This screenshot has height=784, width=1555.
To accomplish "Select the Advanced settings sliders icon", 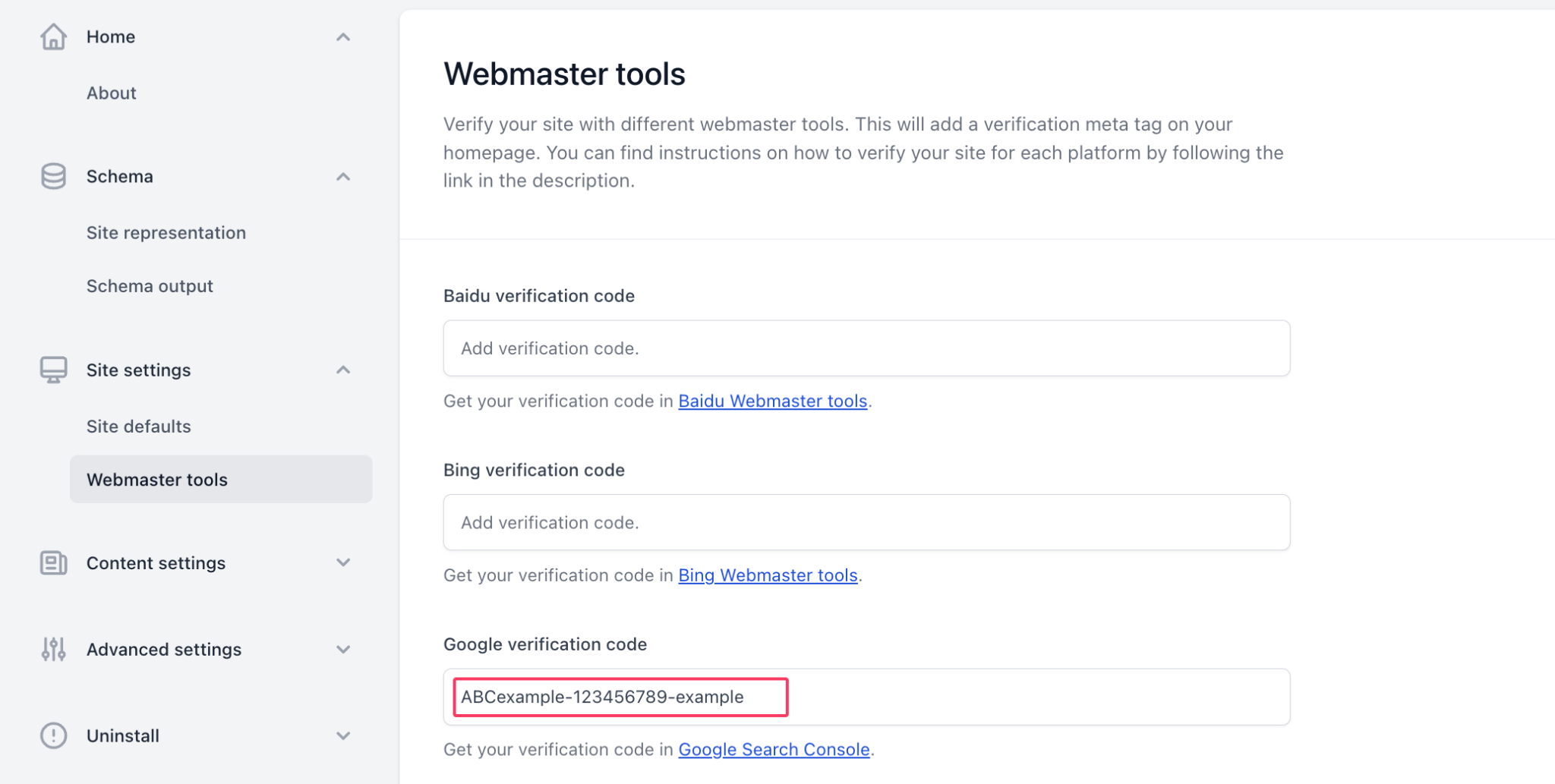I will pos(53,649).
